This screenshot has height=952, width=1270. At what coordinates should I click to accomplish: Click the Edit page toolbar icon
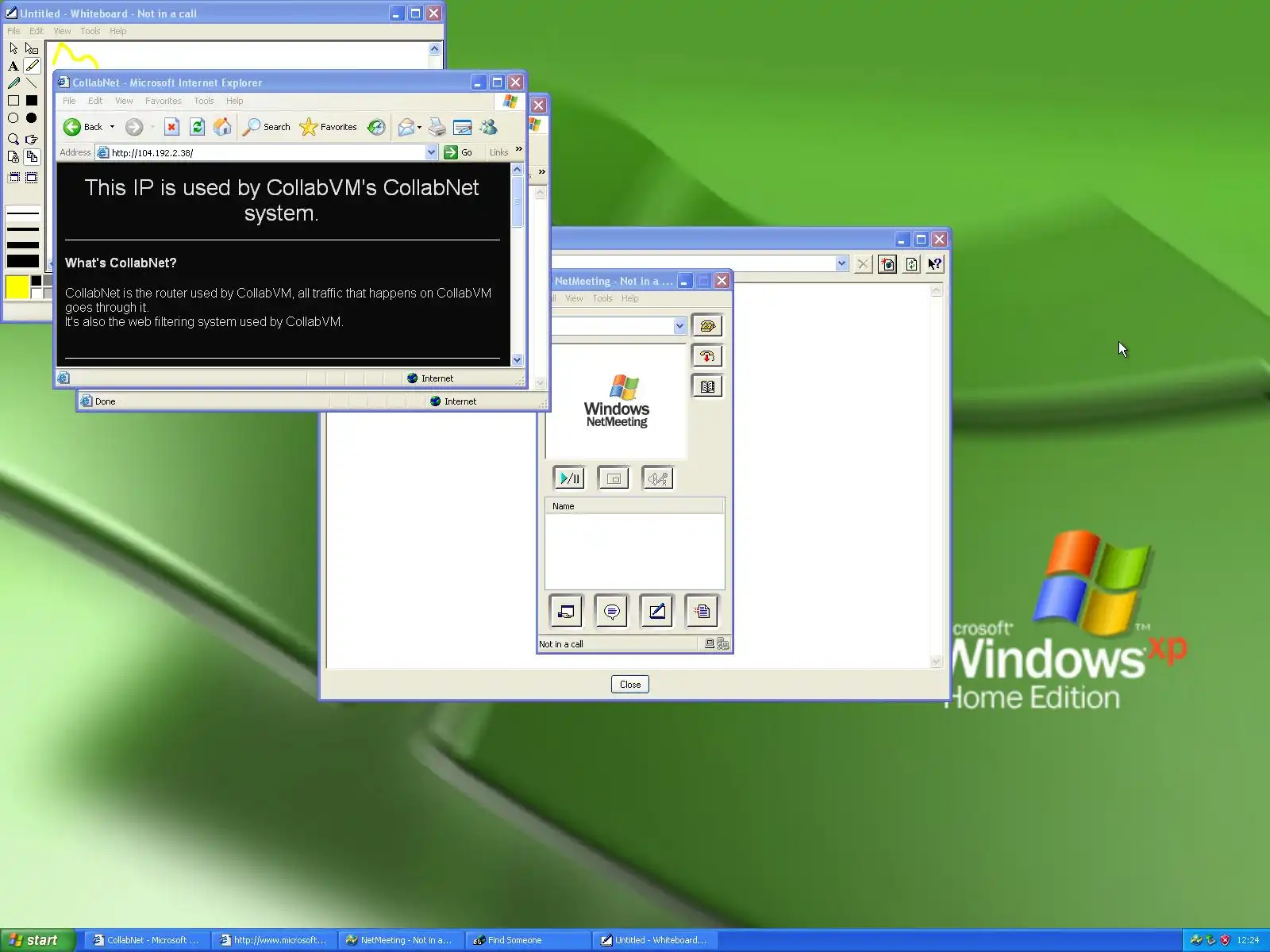click(x=462, y=127)
